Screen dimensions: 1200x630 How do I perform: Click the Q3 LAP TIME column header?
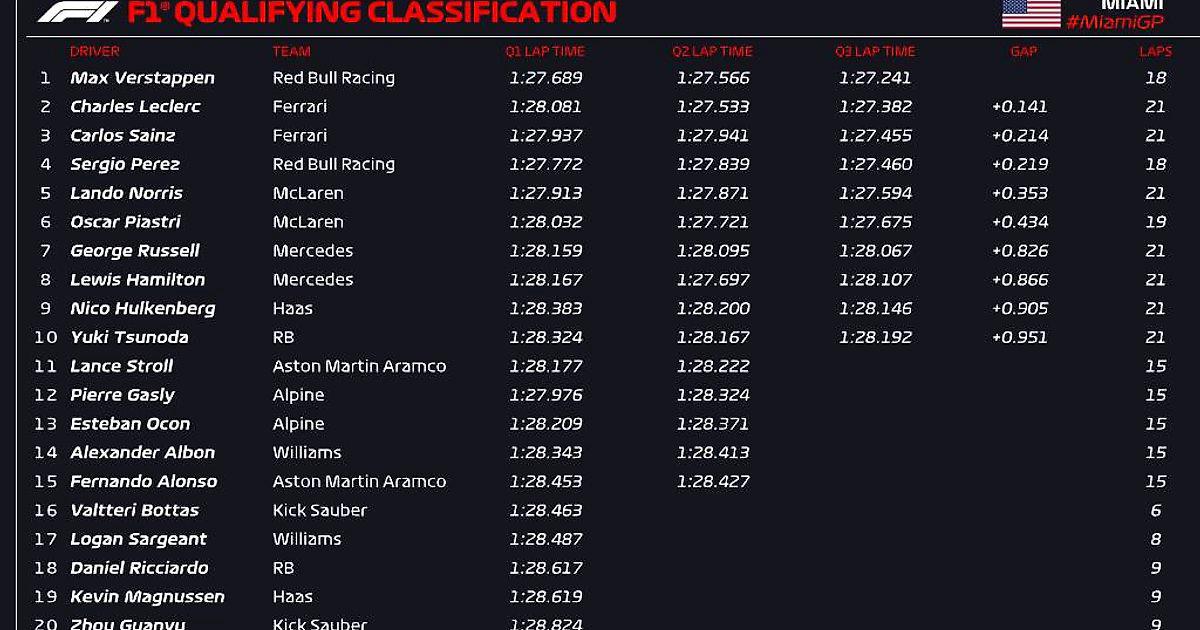(x=875, y=51)
